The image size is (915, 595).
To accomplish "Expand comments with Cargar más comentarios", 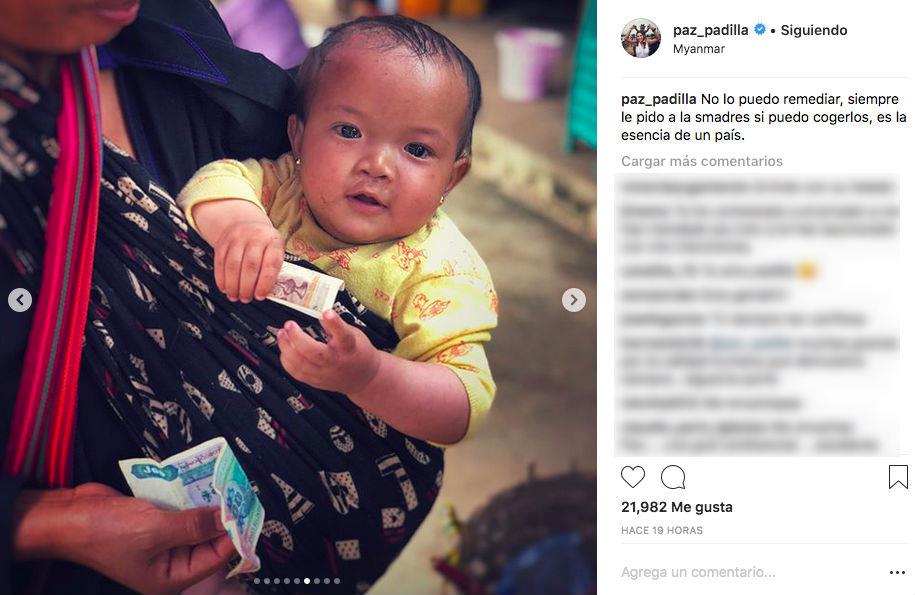I will click(x=701, y=161).
